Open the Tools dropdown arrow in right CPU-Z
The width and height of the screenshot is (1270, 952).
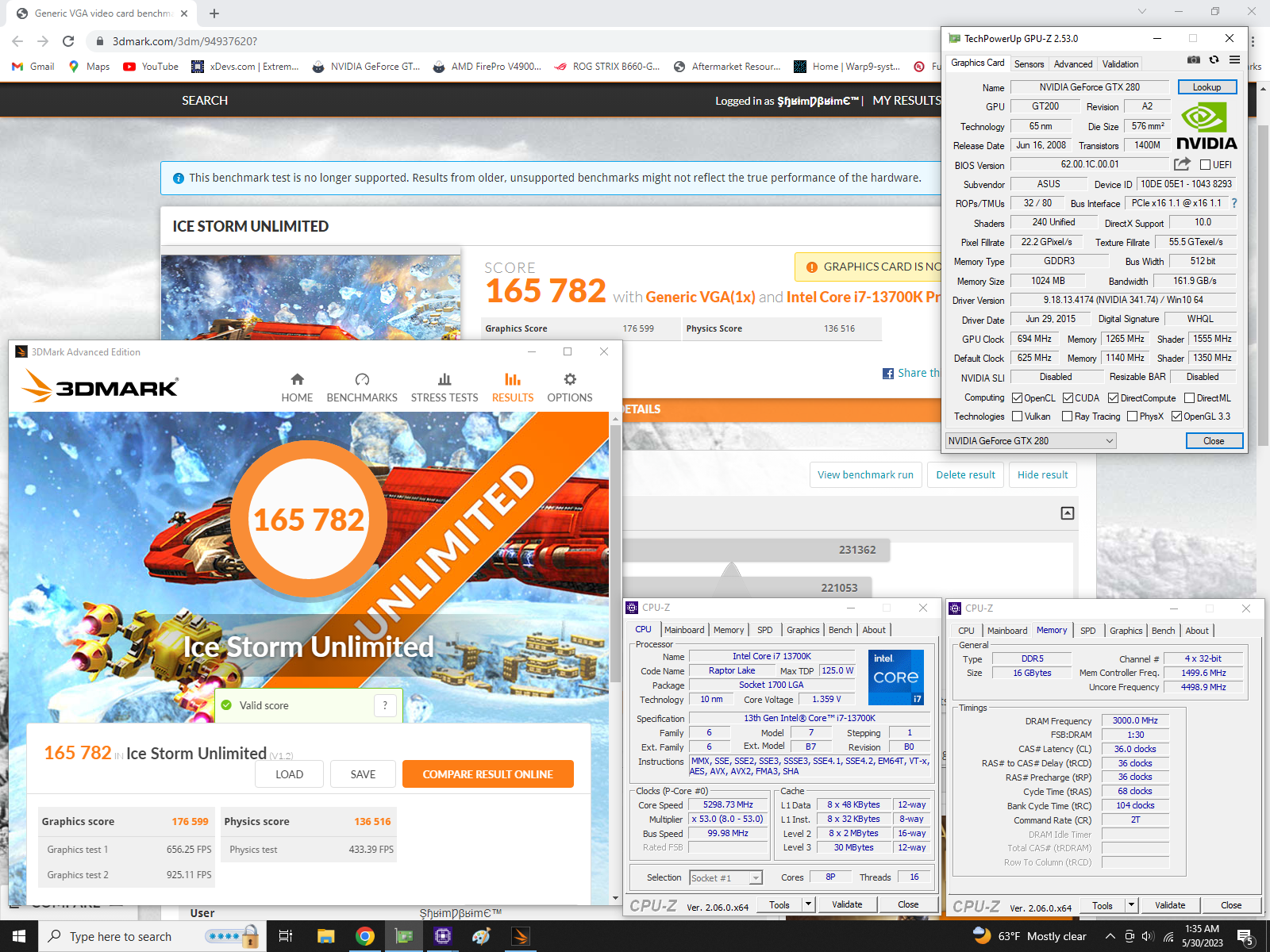(x=1131, y=905)
